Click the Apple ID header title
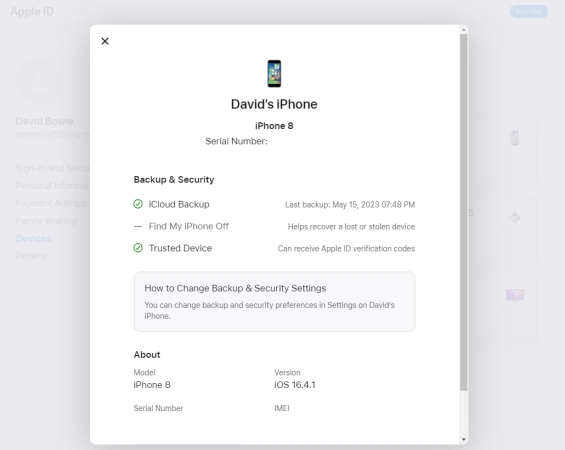This screenshot has height=450, width=565. [x=32, y=12]
